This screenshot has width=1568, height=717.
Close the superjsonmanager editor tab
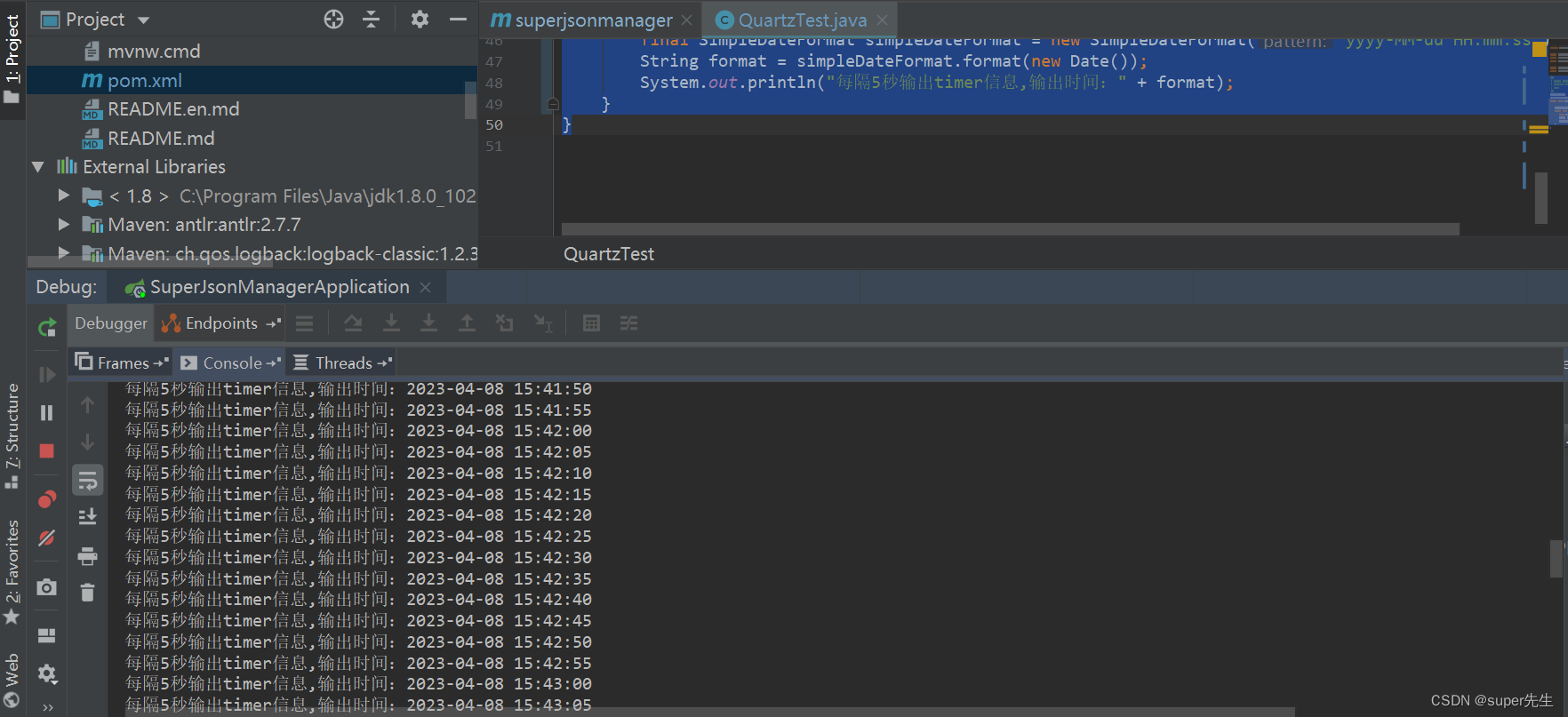point(686,20)
